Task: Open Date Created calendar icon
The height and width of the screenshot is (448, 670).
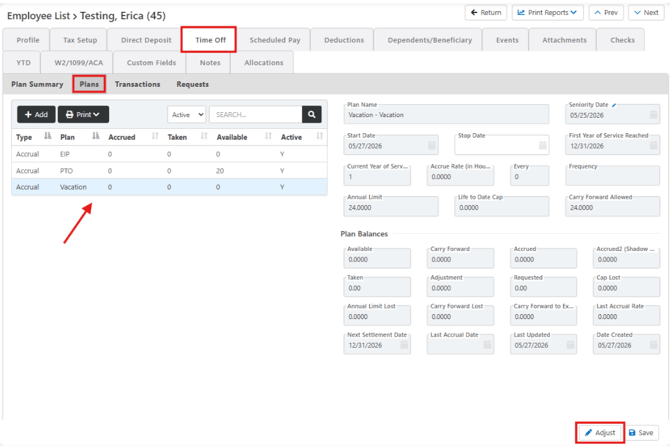Action: click(x=653, y=345)
